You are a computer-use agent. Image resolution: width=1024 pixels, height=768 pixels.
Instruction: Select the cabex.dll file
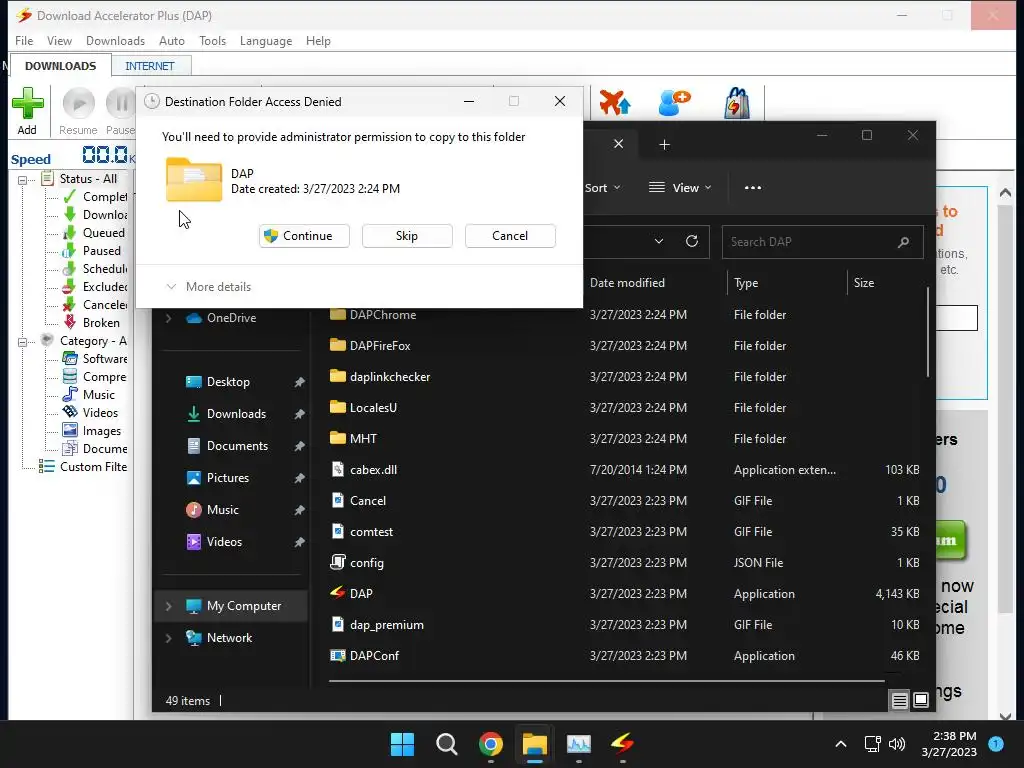click(x=374, y=470)
